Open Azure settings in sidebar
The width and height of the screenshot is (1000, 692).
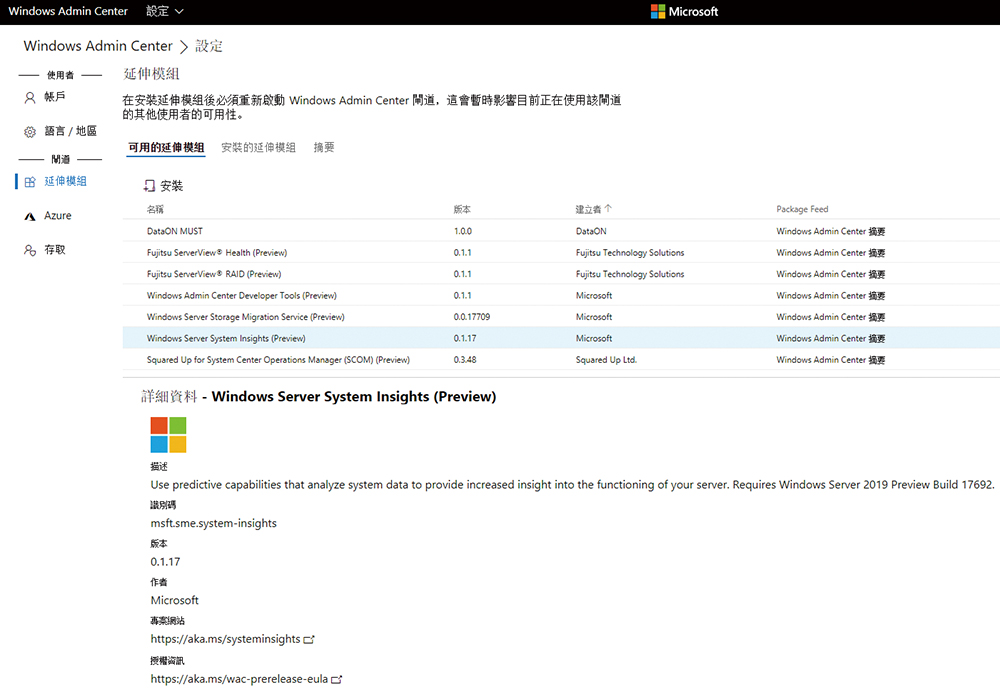(57, 216)
